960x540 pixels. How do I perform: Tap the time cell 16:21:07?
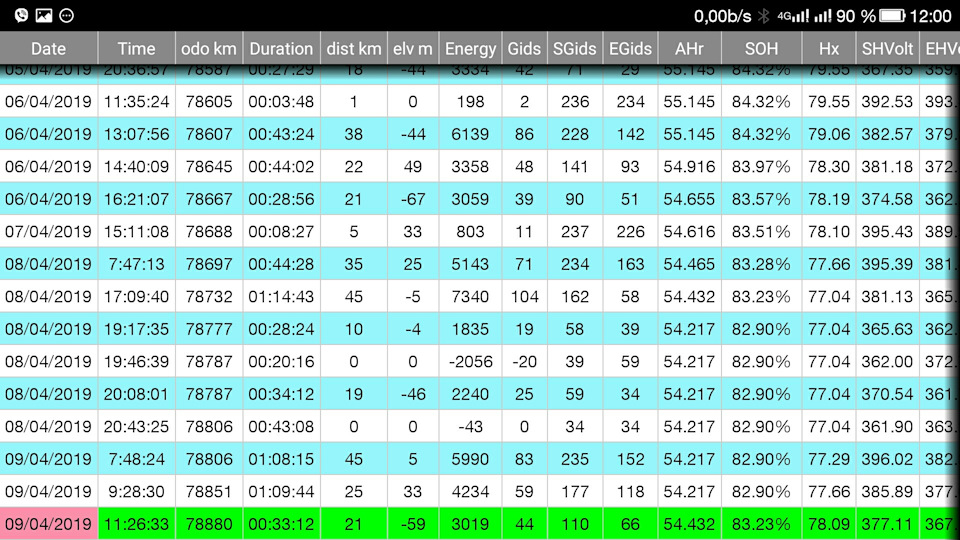point(137,199)
